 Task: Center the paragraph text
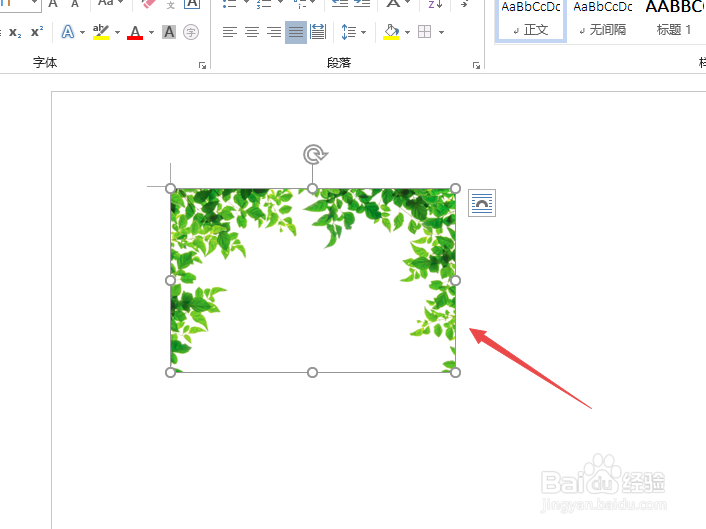(x=252, y=32)
